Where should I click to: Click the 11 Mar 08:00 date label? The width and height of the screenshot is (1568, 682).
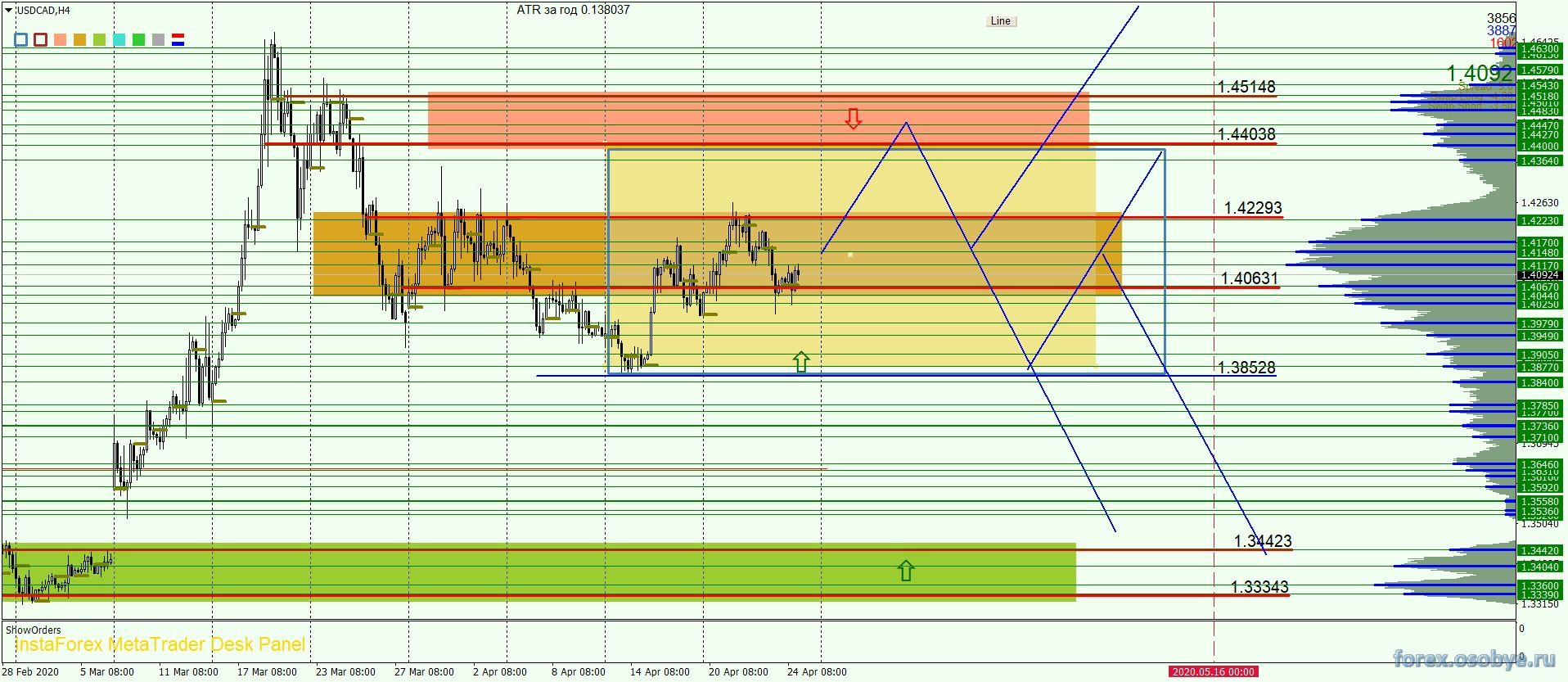pyautogui.click(x=188, y=672)
